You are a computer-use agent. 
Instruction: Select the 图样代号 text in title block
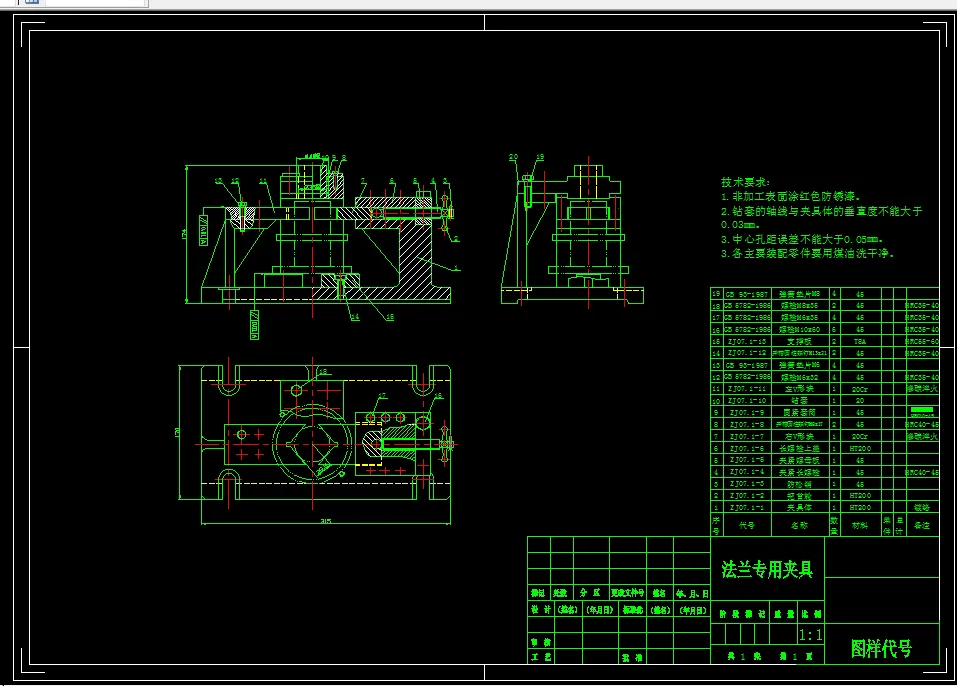[x=881, y=648]
